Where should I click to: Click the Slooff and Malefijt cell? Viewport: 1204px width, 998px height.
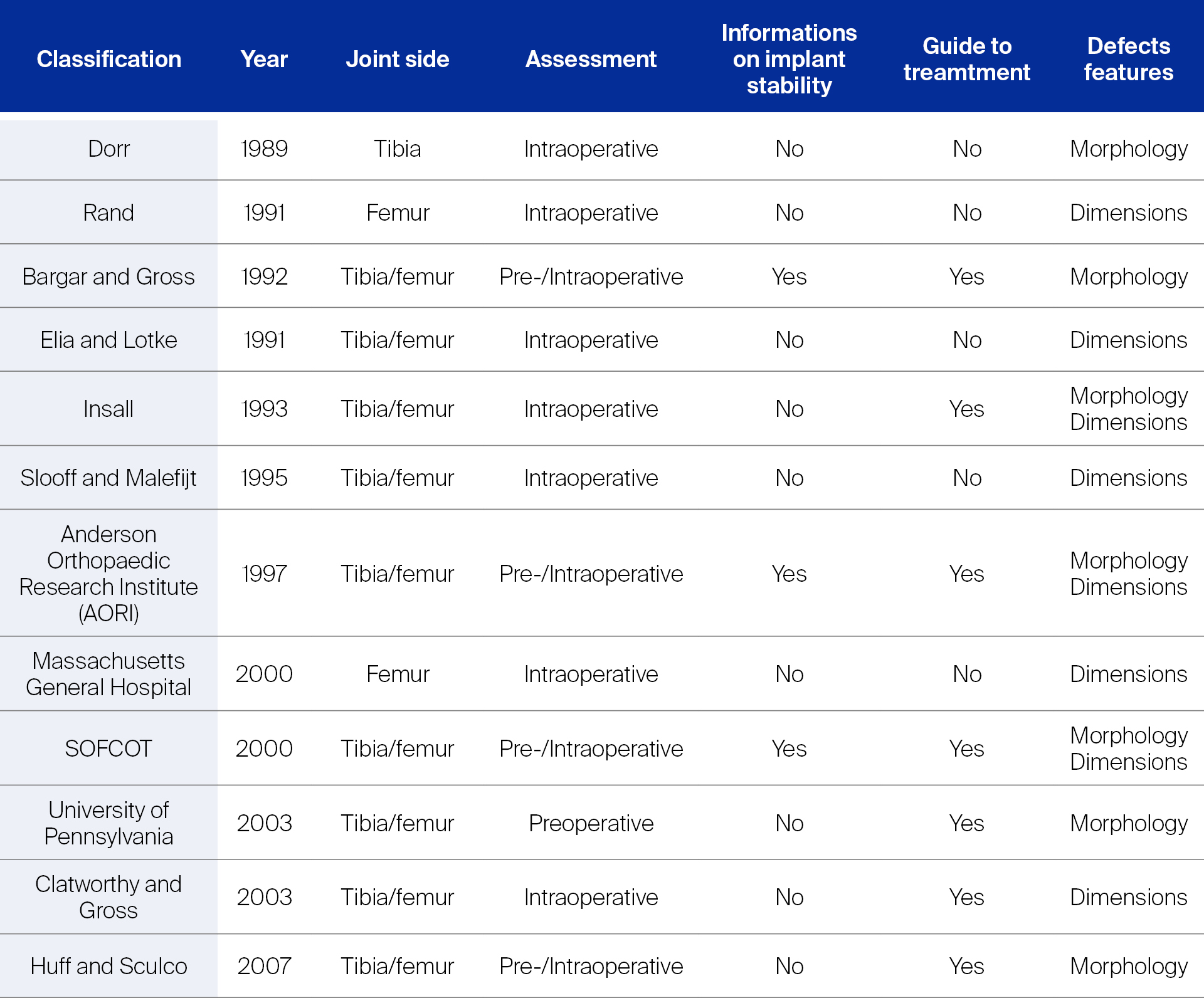108,478
